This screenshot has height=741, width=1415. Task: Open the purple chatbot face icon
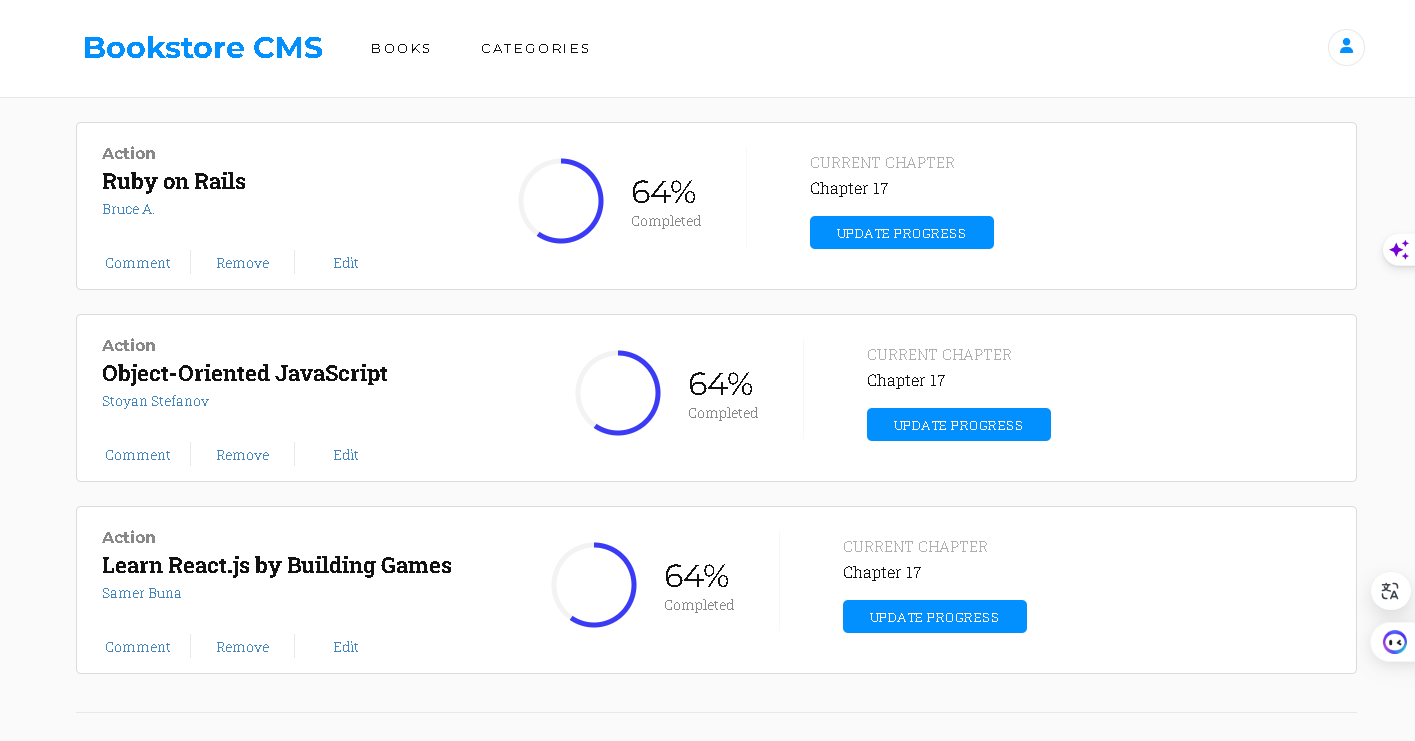(x=1394, y=642)
